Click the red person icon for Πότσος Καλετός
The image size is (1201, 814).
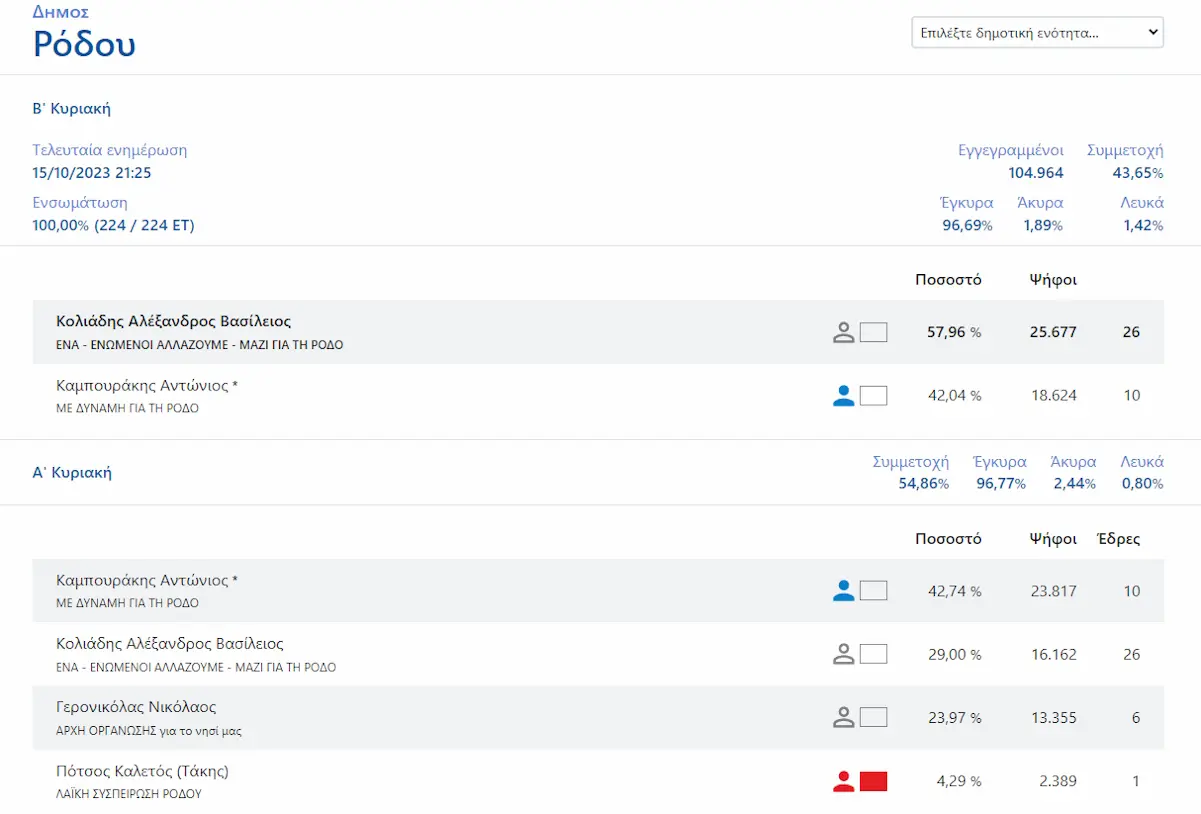[844, 781]
